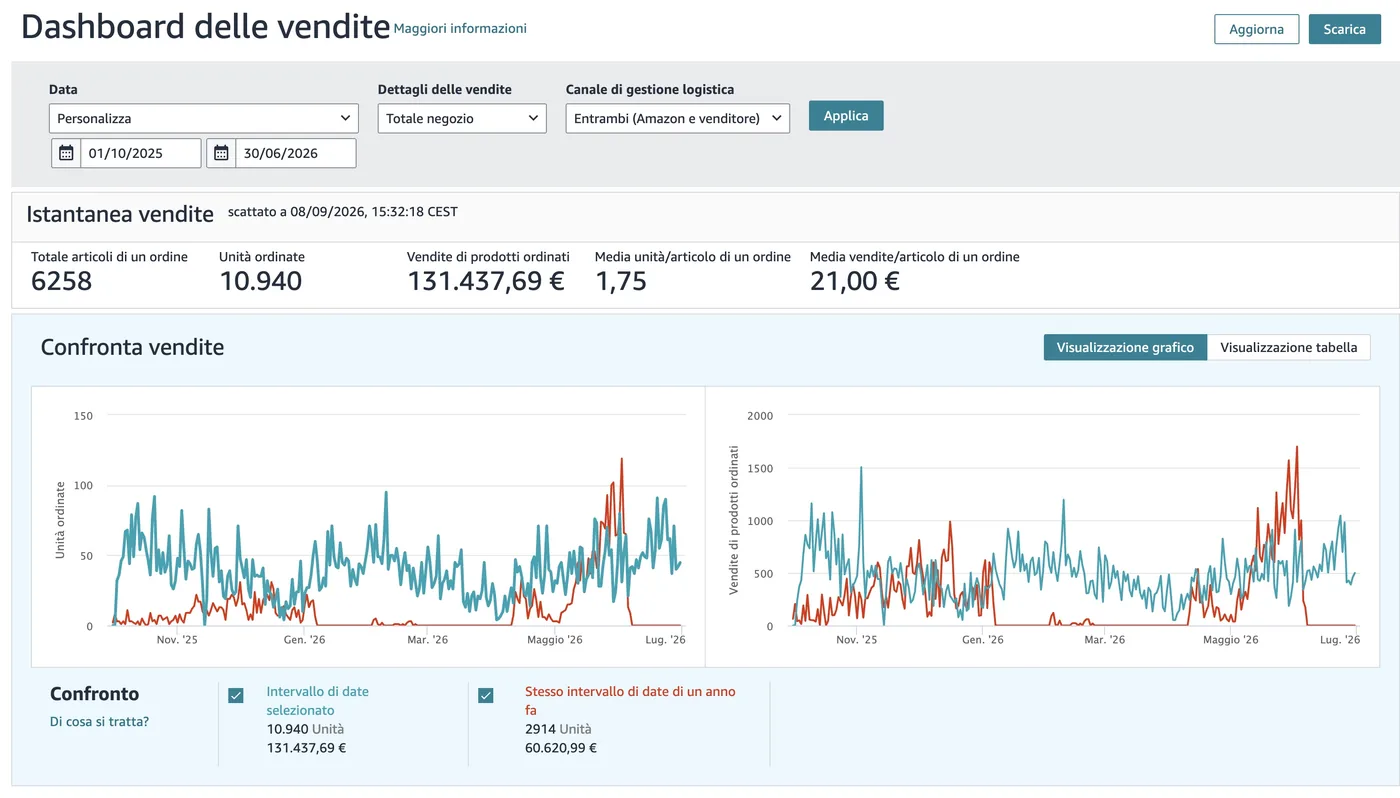1400x798 pixels.
Task: Click the 2914 Unità comparison value
Action: [558, 729]
